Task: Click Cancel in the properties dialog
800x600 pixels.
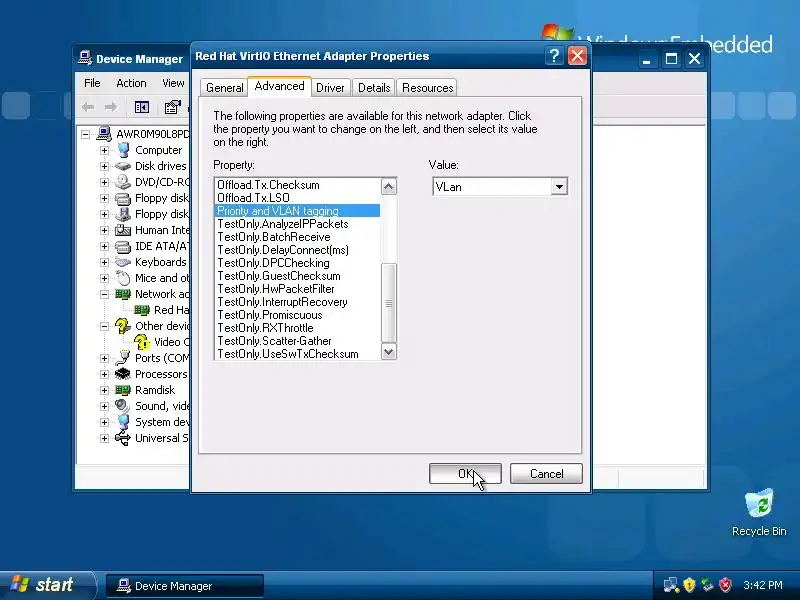Action: coord(546,474)
